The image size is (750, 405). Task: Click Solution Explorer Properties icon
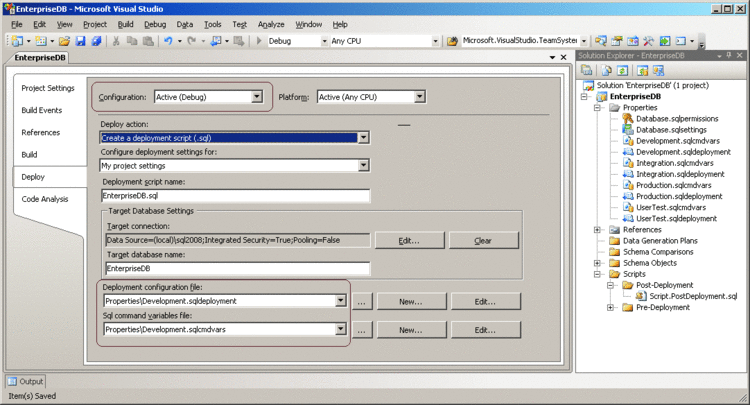tap(586, 71)
